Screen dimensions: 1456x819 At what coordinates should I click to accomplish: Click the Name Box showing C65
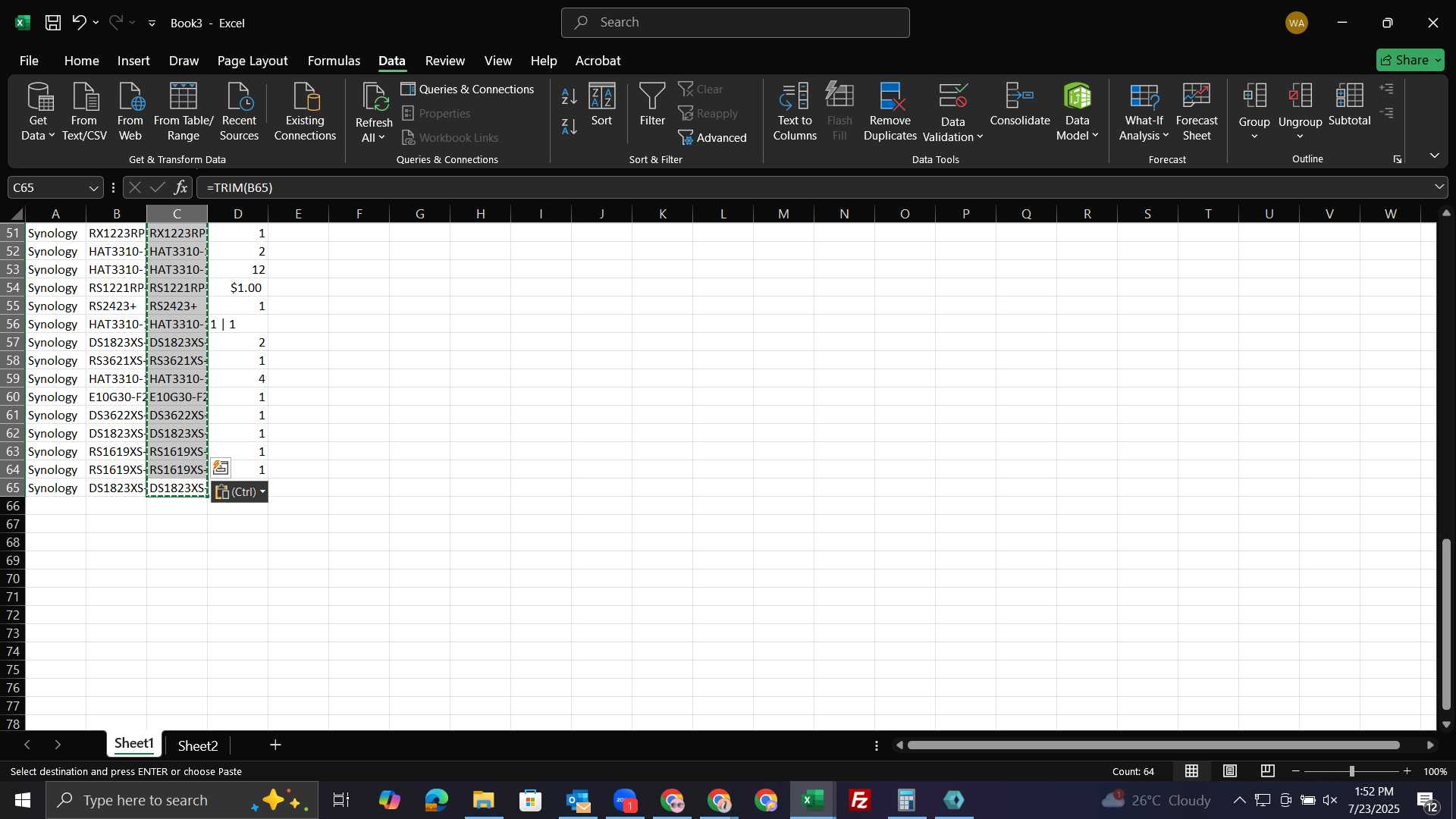click(x=47, y=187)
